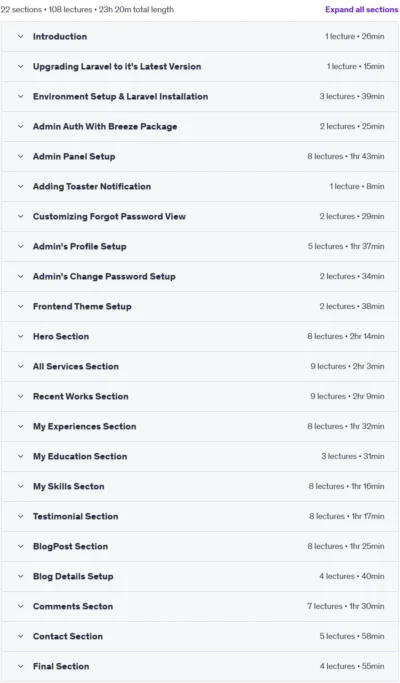Expand the Testimonial Section chevron
The width and height of the screenshot is (400, 683).
pyautogui.click(x=20, y=517)
